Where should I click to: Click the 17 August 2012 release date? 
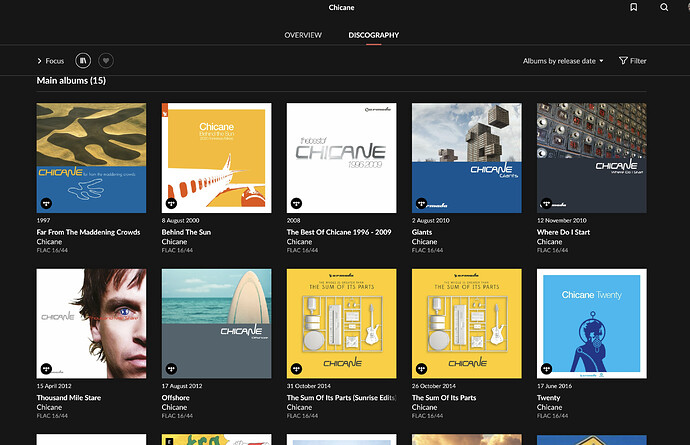click(182, 386)
